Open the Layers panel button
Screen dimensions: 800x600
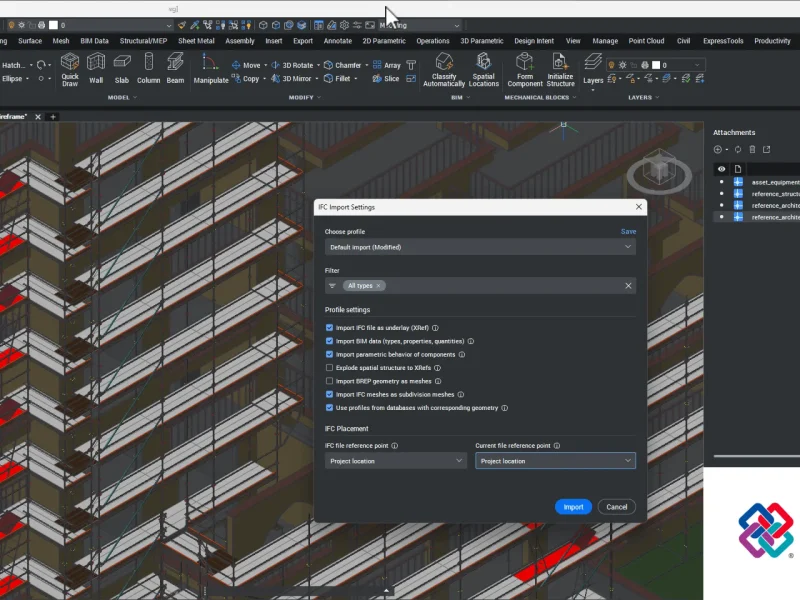coord(593,69)
